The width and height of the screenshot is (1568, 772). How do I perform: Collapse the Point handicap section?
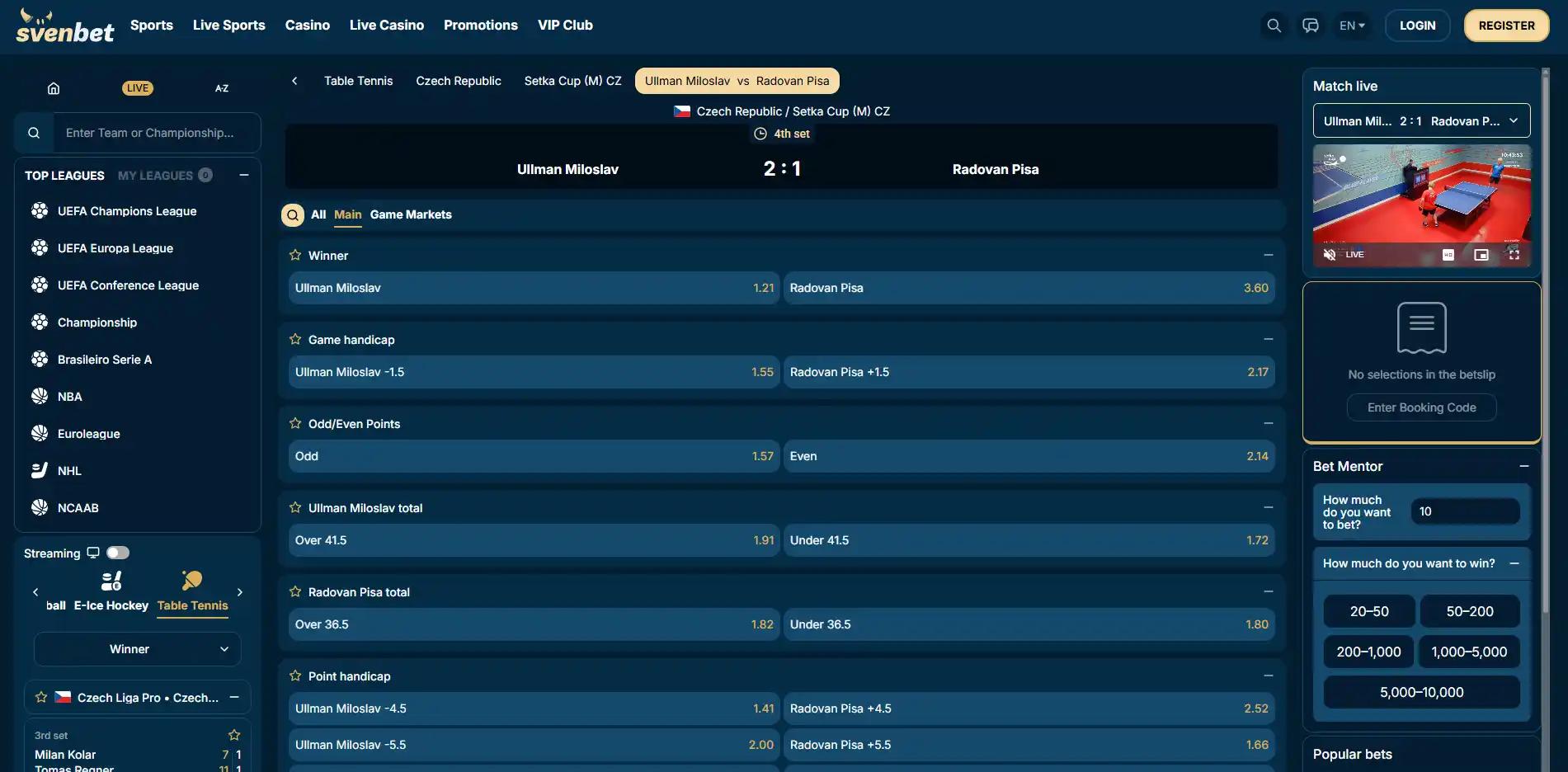pos(1269,676)
